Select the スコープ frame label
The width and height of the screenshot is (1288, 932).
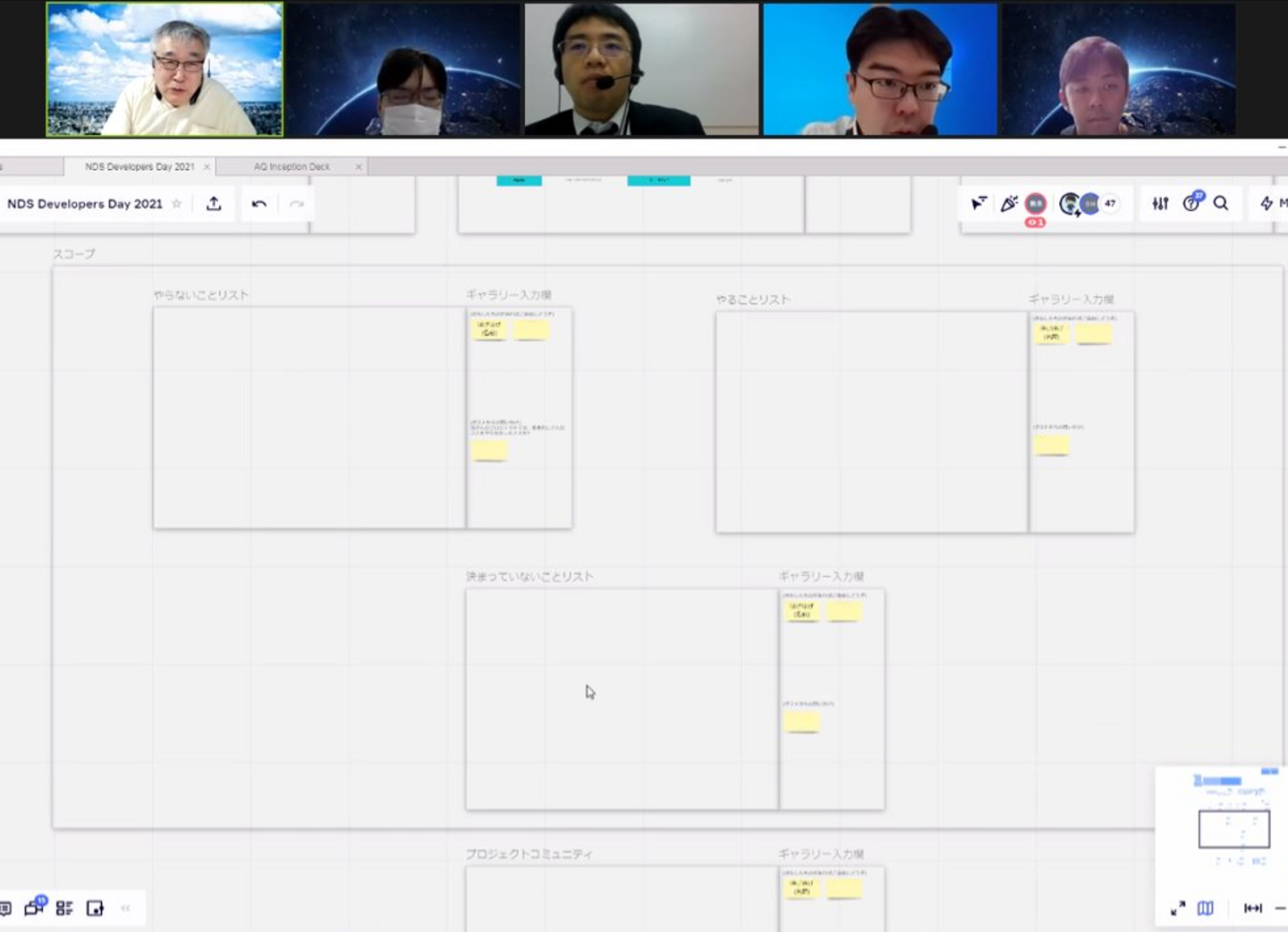74,254
